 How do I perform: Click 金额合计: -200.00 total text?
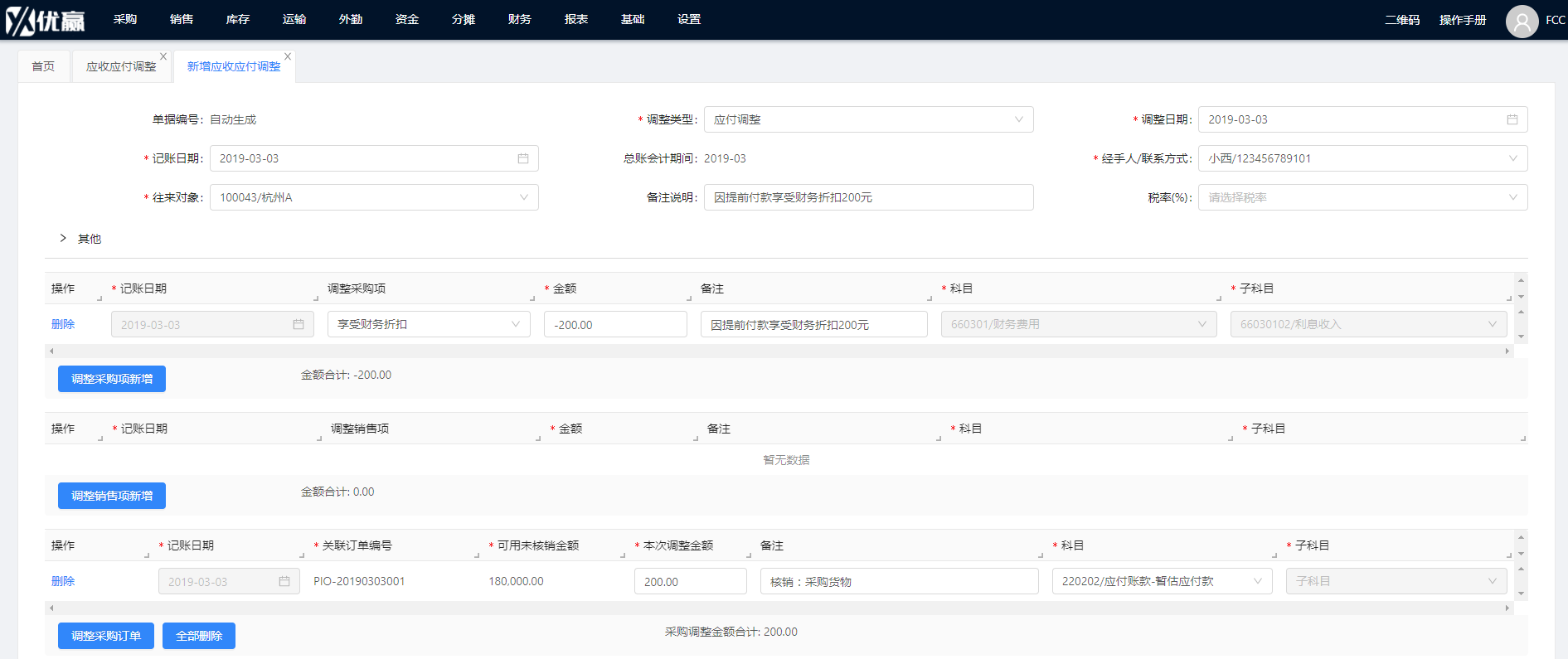346,375
